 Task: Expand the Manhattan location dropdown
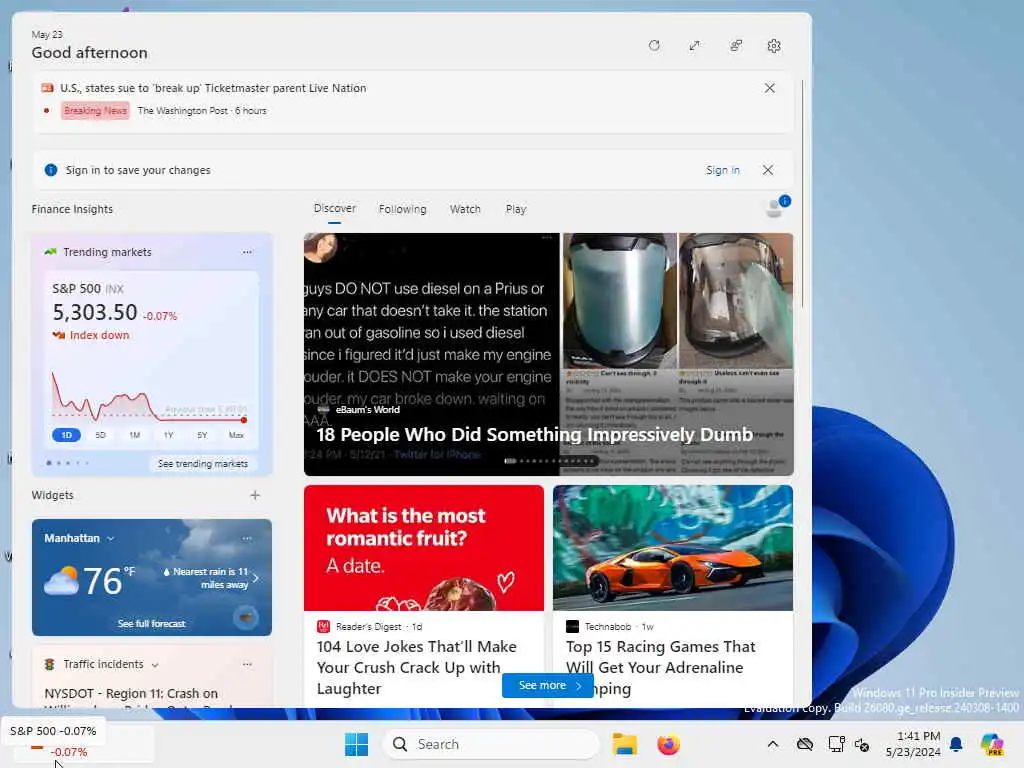(110, 538)
